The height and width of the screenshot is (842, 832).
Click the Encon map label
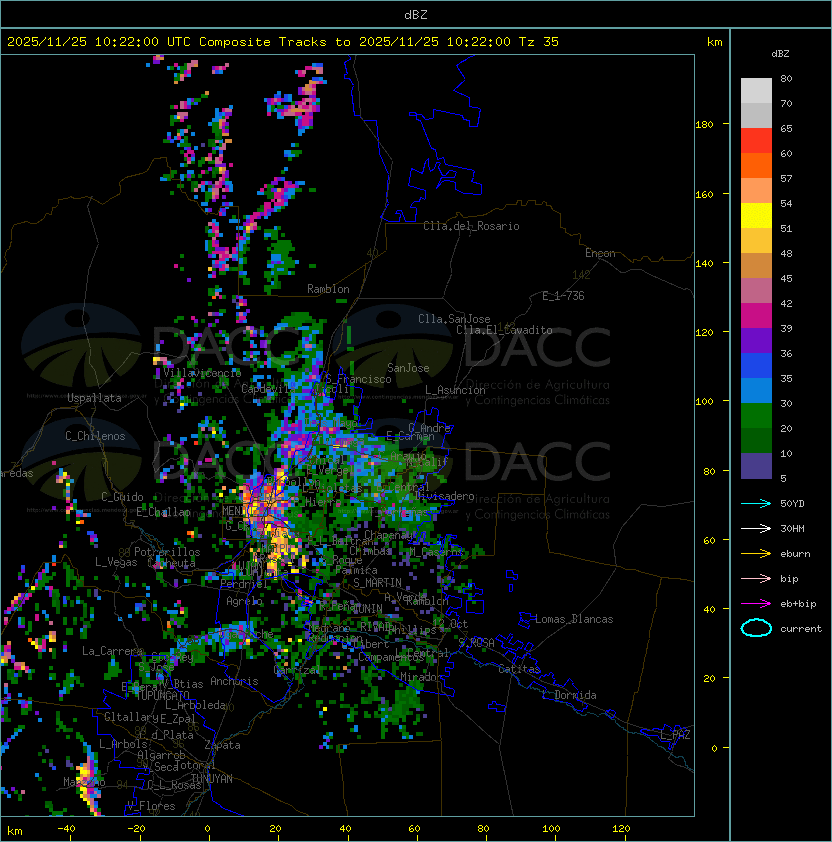[600, 253]
